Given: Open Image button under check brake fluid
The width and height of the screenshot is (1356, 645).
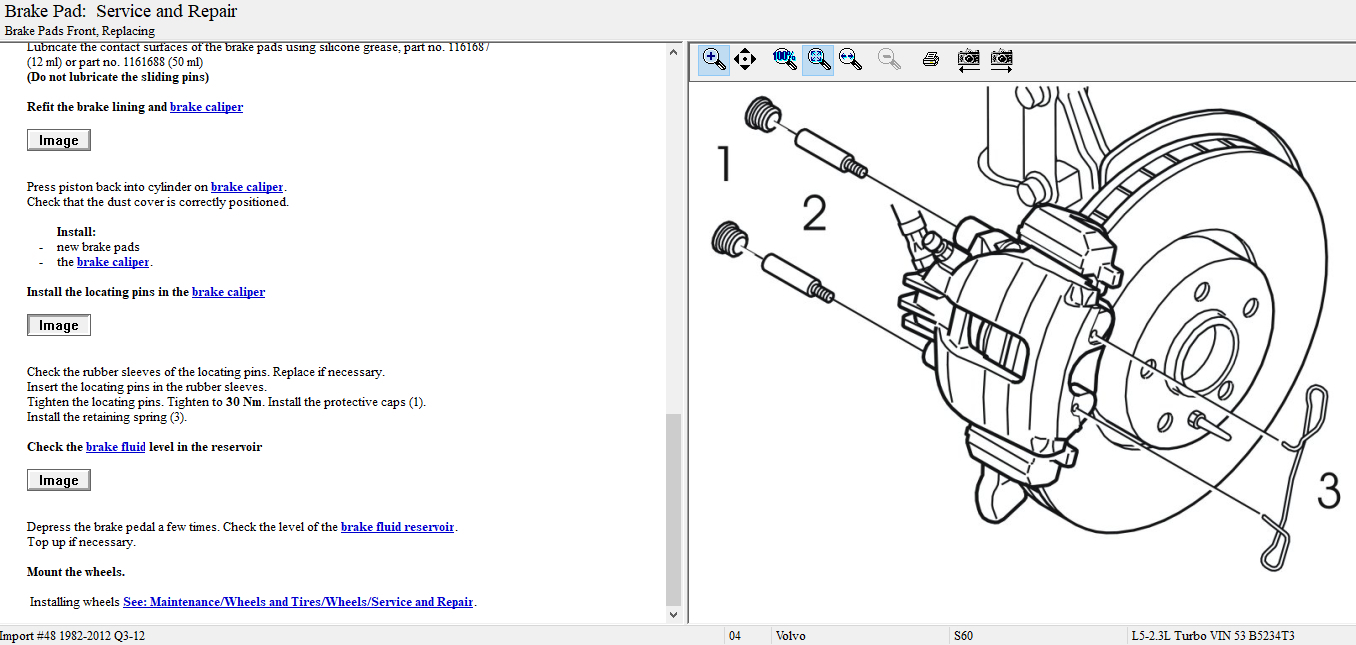Looking at the screenshot, I should click(59, 480).
